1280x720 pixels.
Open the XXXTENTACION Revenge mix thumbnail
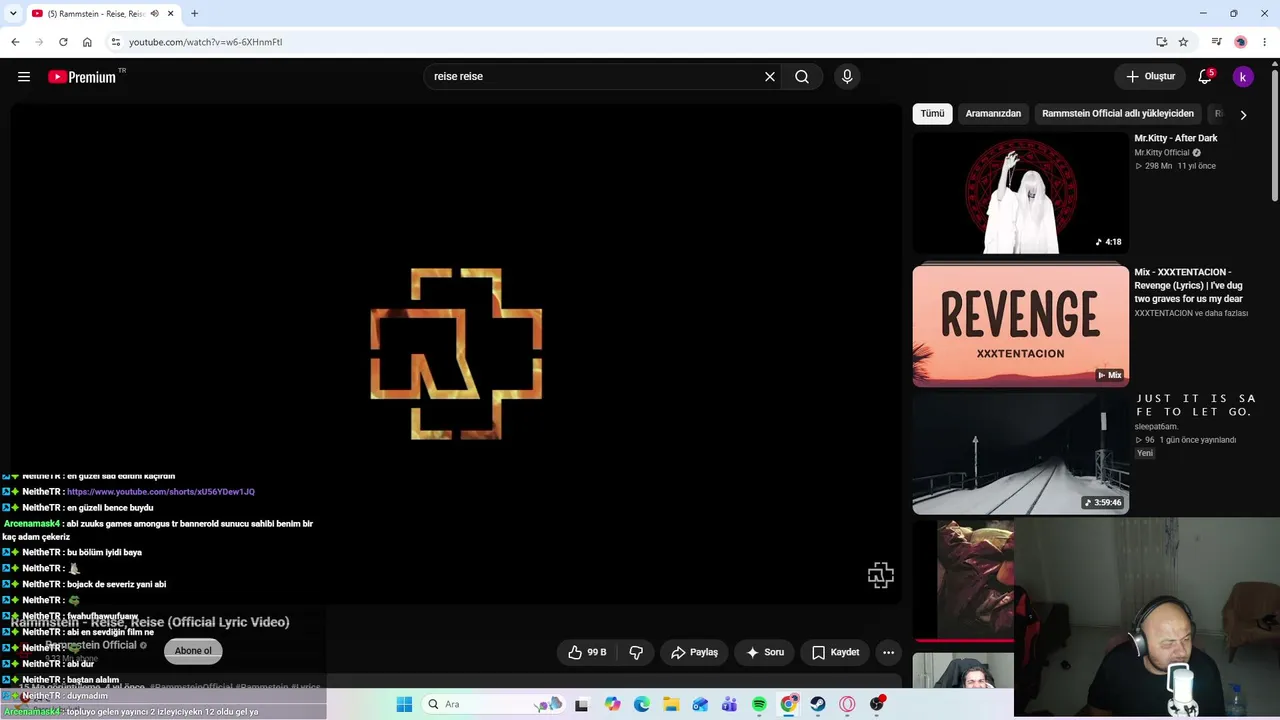pyautogui.click(x=1020, y=326)
